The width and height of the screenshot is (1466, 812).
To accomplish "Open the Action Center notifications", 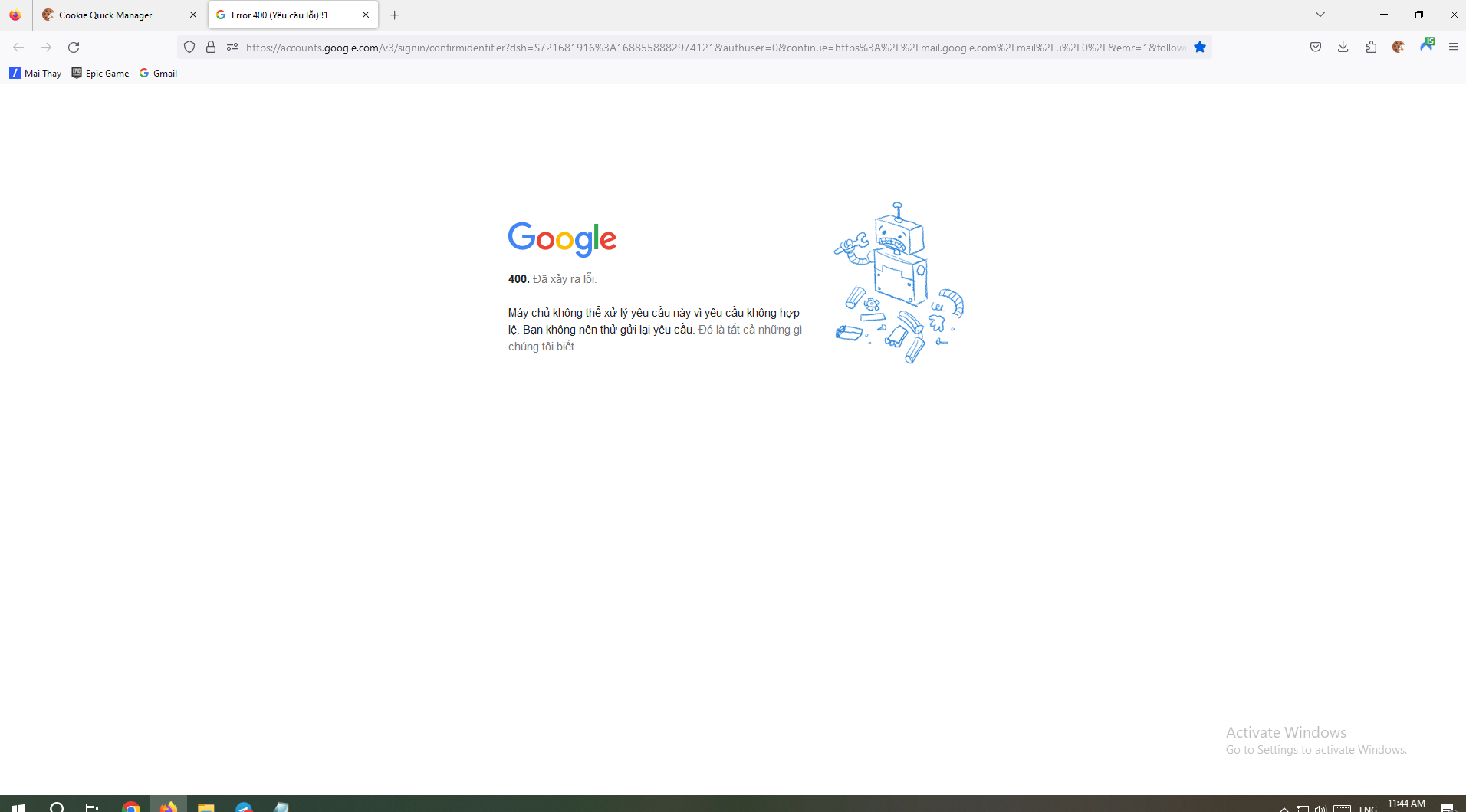I will point(1447,807).
